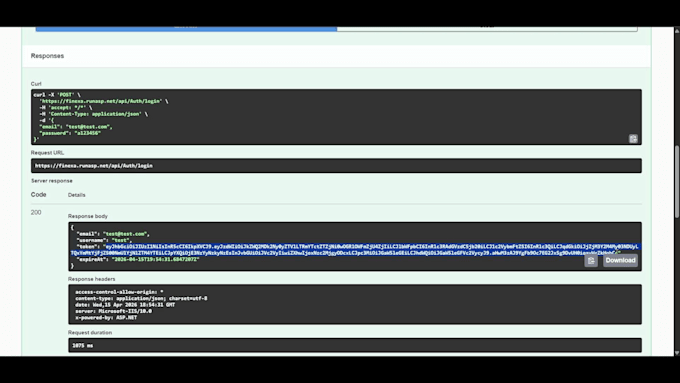Click the "Request duration" label
This screenshot has height=383, width=680.
(90, 333)
